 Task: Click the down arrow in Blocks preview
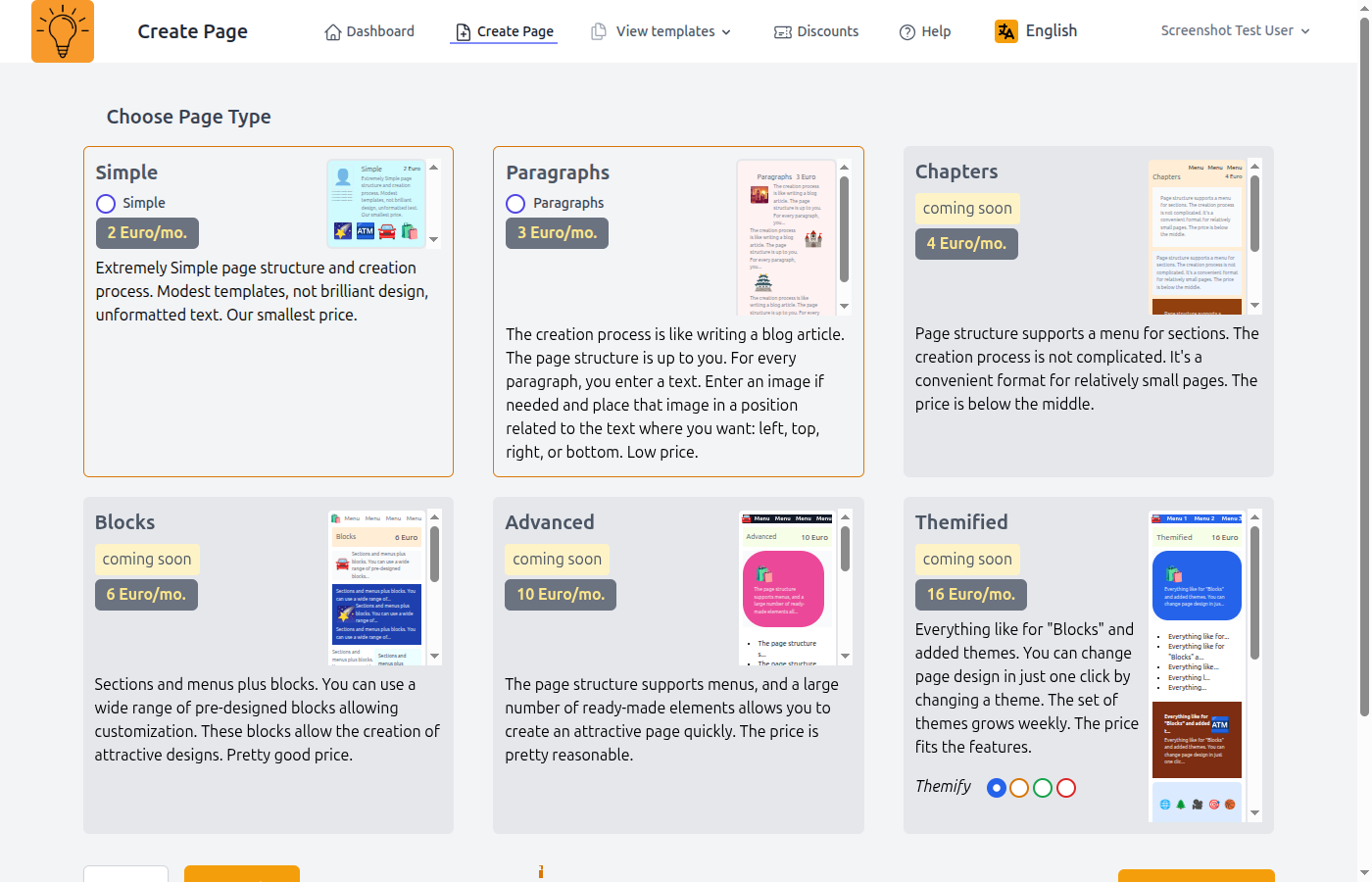(x=434, y=657)
